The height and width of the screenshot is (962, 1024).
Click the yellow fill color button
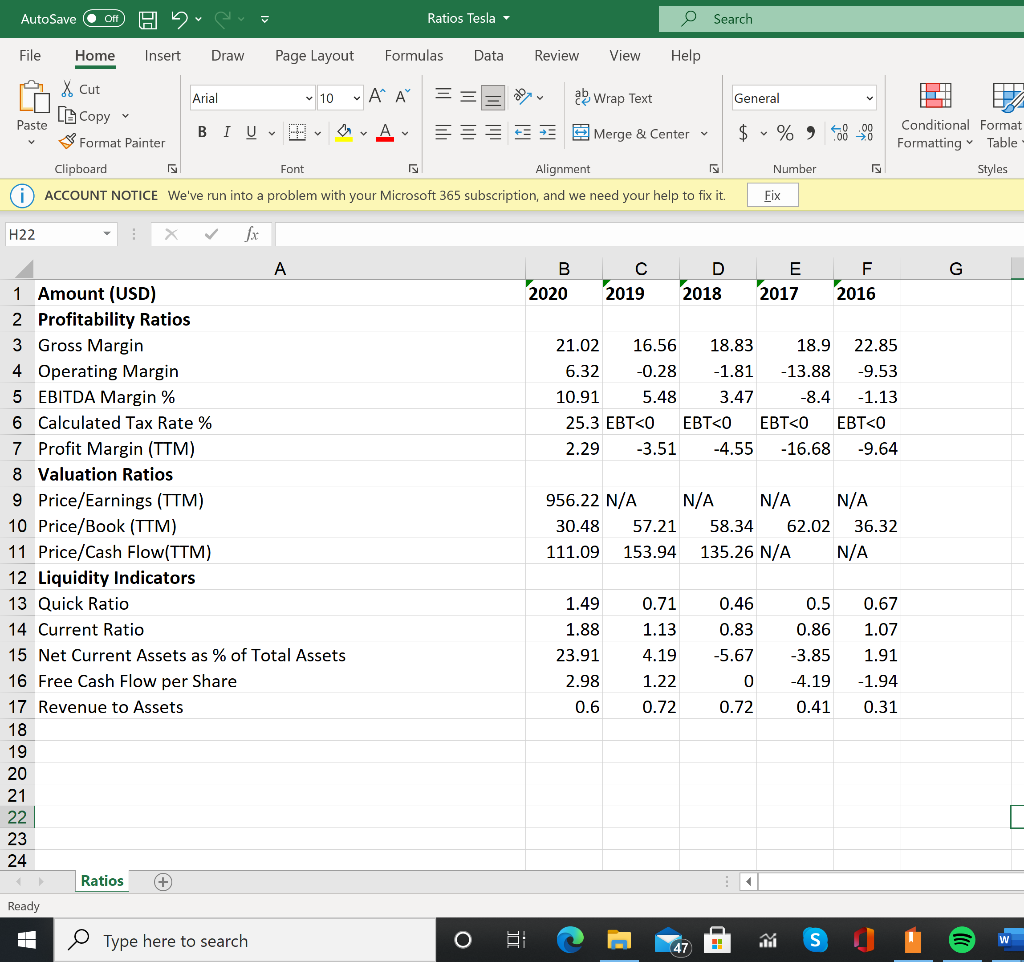[x=342, y=133]
